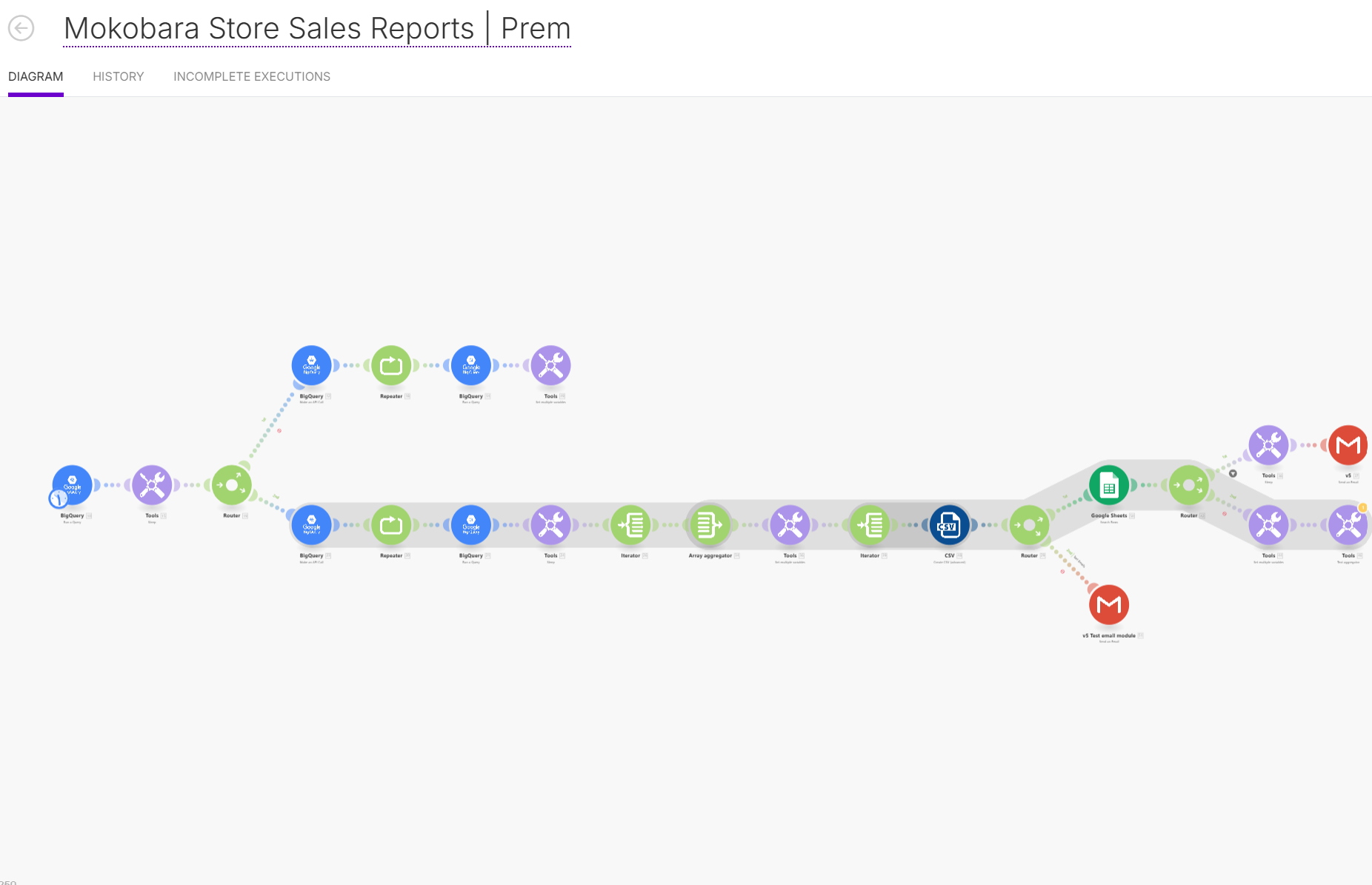Open the v5 Test email module Gmail node
This screenshot has height=885, width=1372.
[1108, 605]
